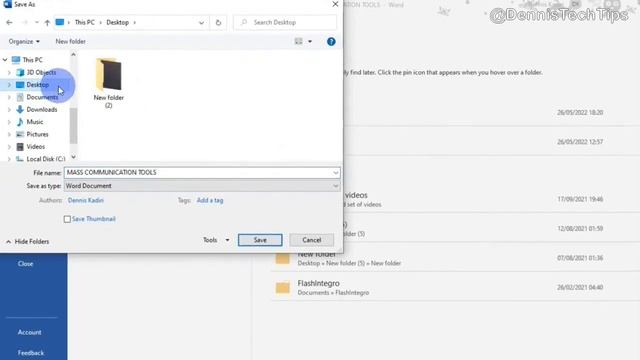Collapse the This PC tree node
Image resolution: width=640 pixels, height=360 pixels.
5,60
